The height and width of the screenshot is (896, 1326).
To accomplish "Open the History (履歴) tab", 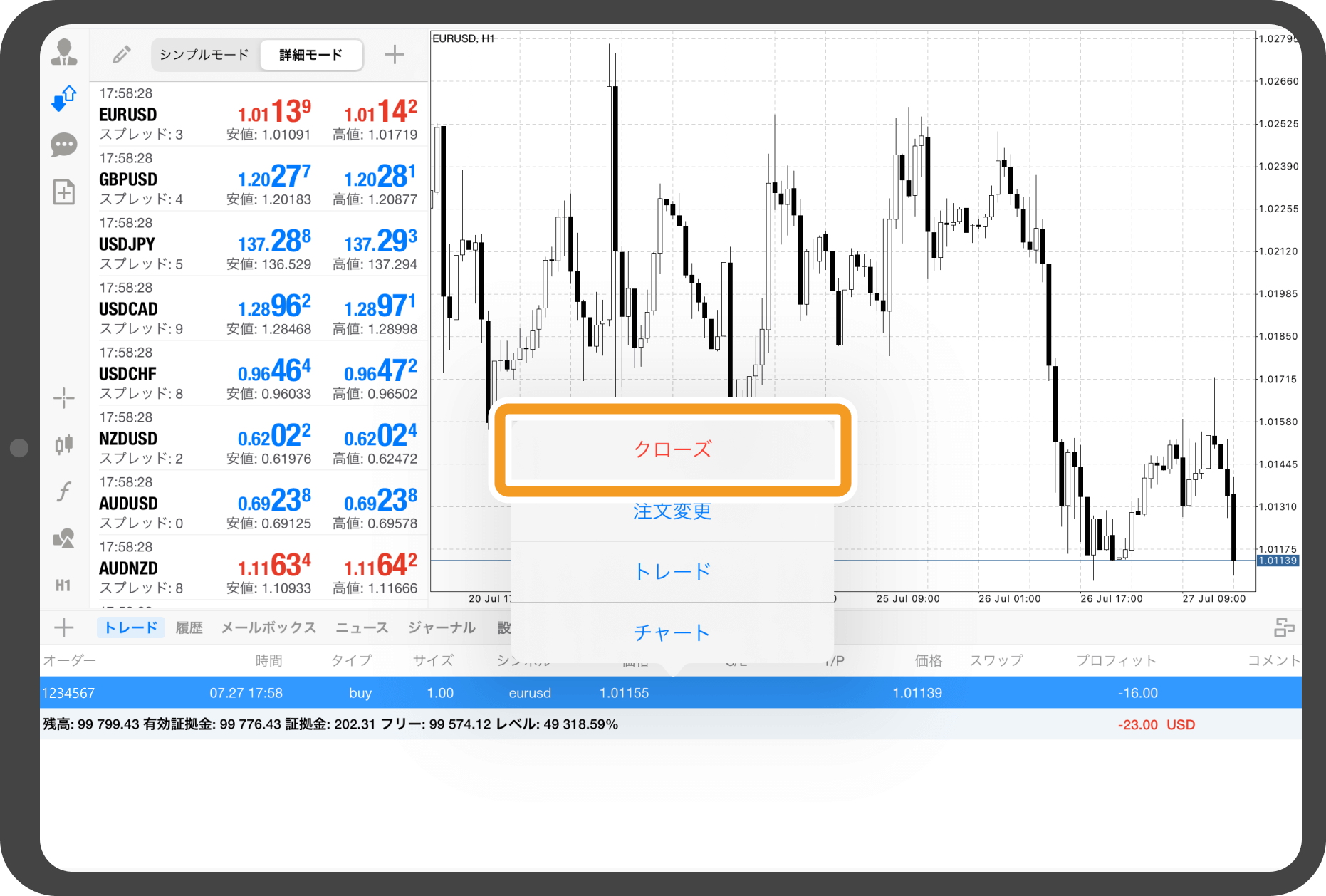I will [189, 627].
